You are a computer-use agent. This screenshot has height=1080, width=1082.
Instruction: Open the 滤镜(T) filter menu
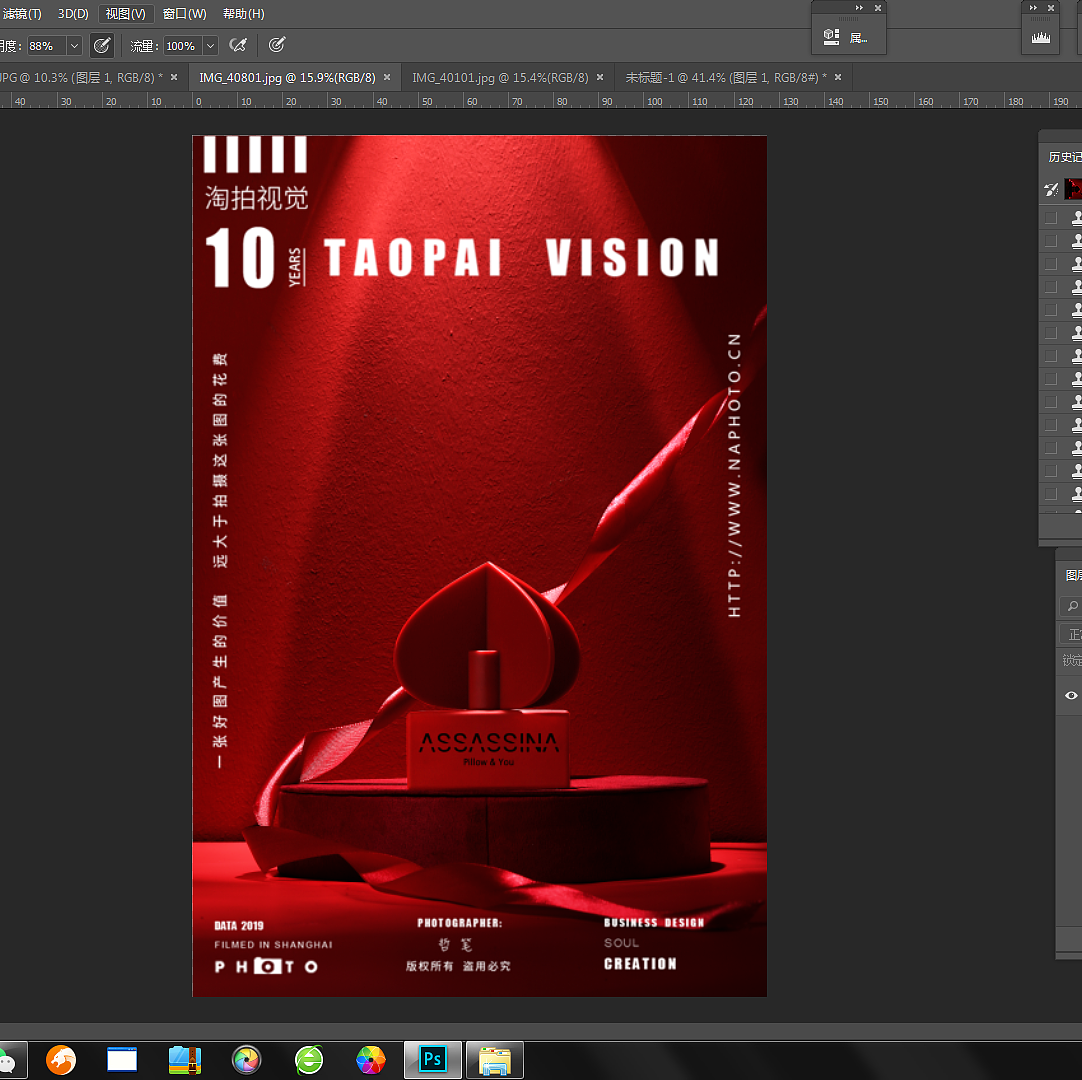pos(21,14)
